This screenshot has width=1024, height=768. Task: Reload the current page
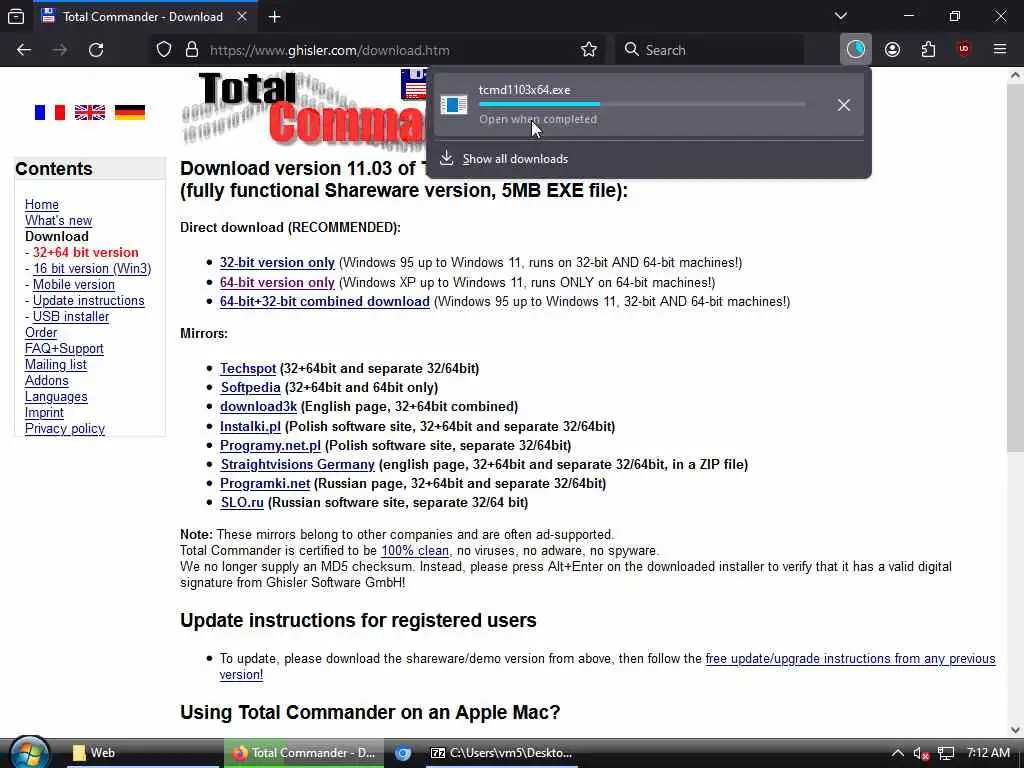(96, 50)
